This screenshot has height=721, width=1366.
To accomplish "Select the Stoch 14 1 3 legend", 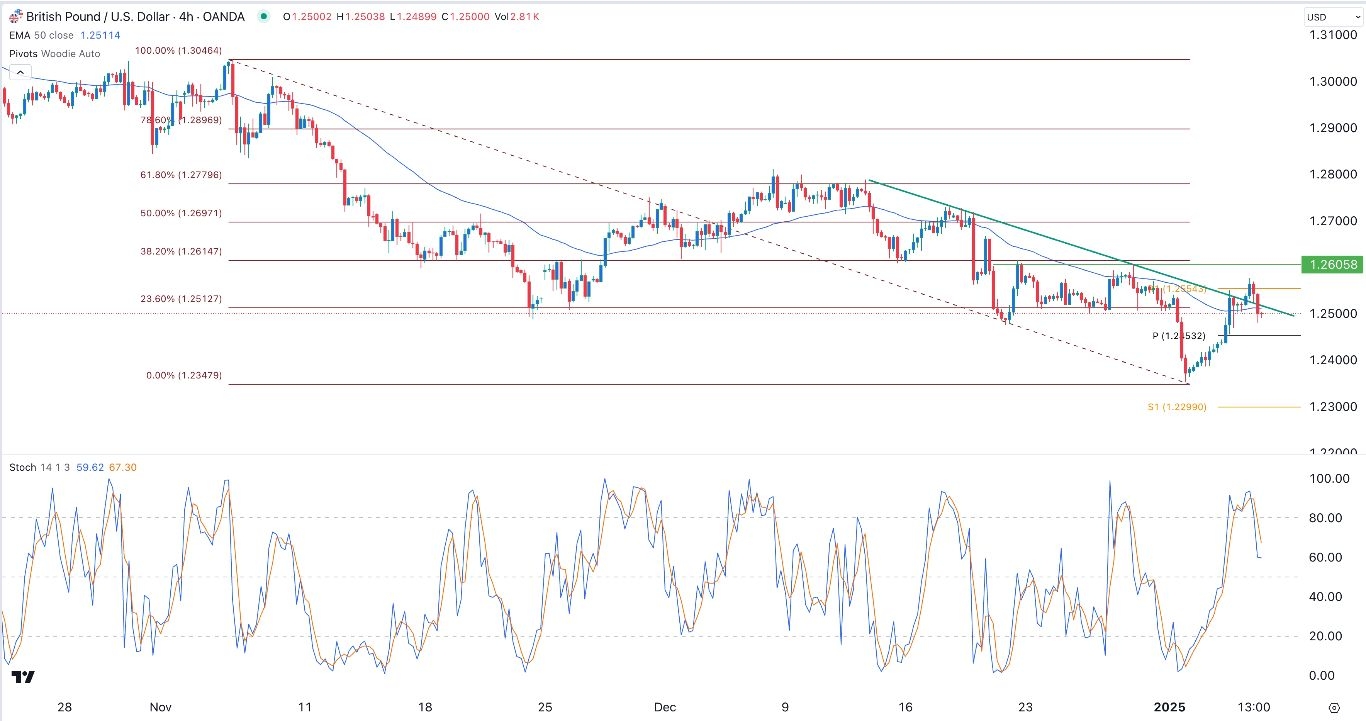I will tap(41, 466).
